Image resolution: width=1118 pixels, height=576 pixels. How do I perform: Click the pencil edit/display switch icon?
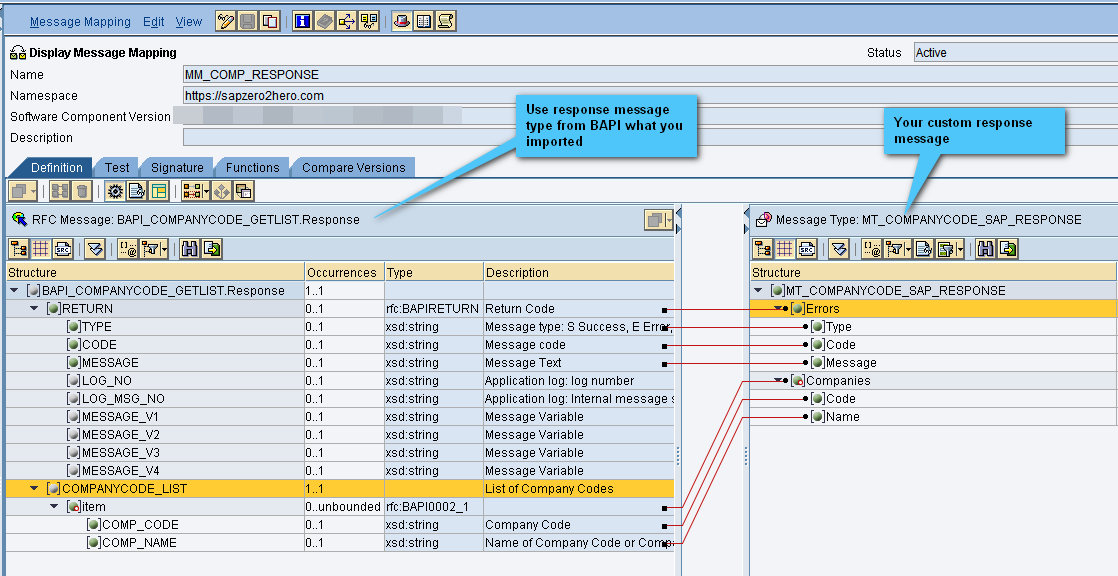pos(226,21)
